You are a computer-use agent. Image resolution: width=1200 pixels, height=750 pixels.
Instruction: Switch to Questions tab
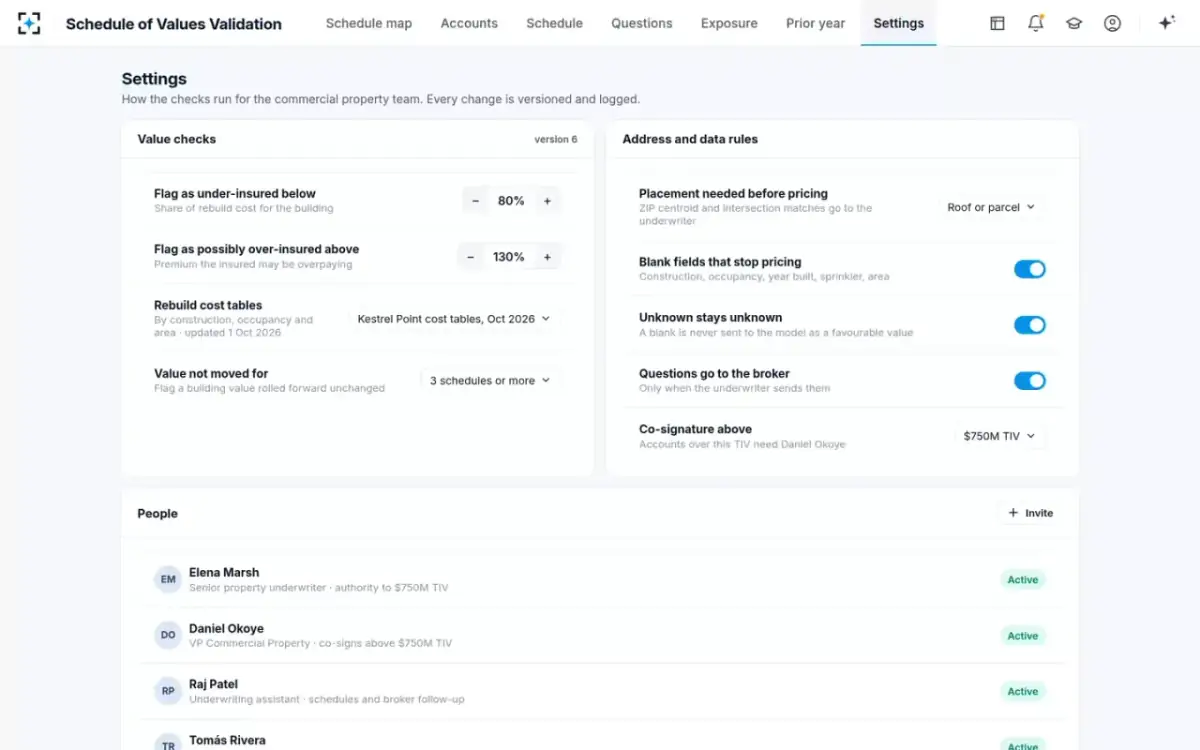(642, 23)
